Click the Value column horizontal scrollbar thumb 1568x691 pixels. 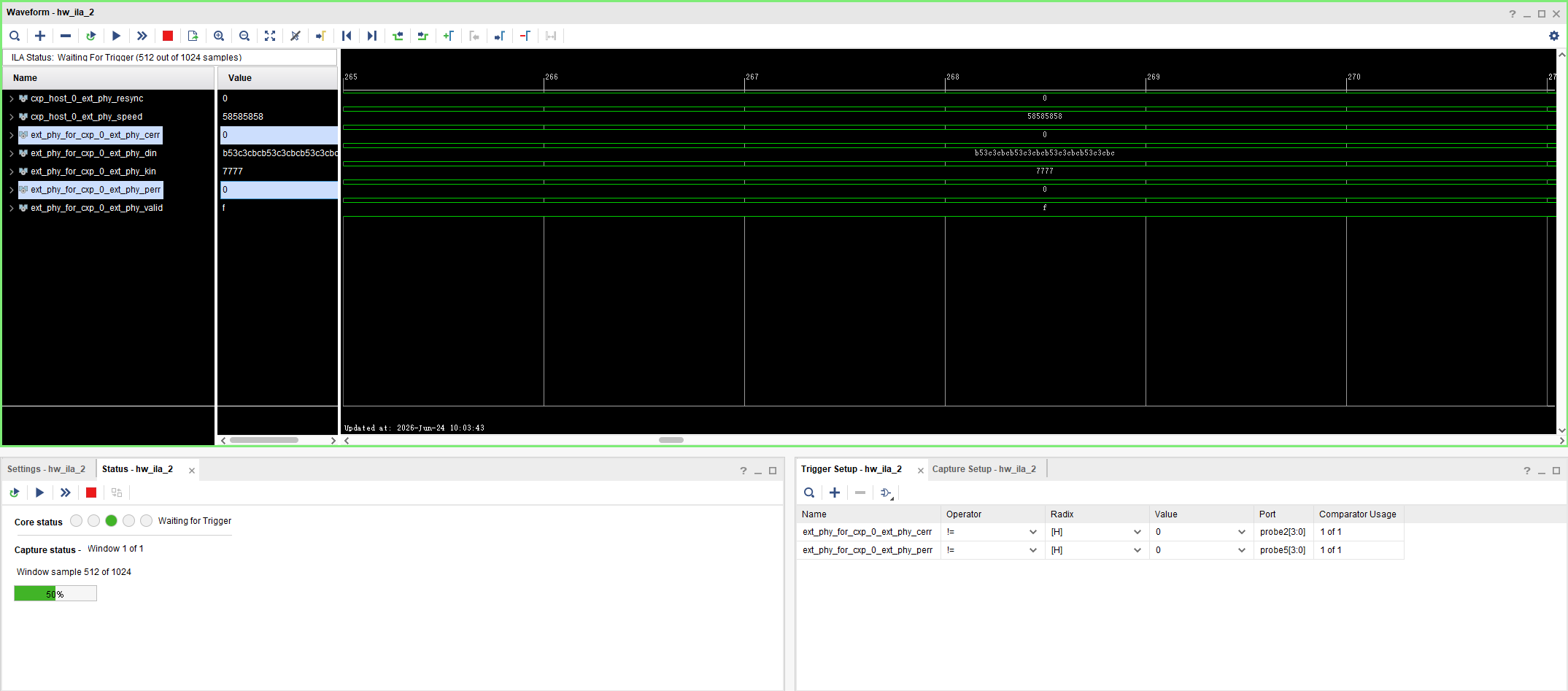coord(264,440)
